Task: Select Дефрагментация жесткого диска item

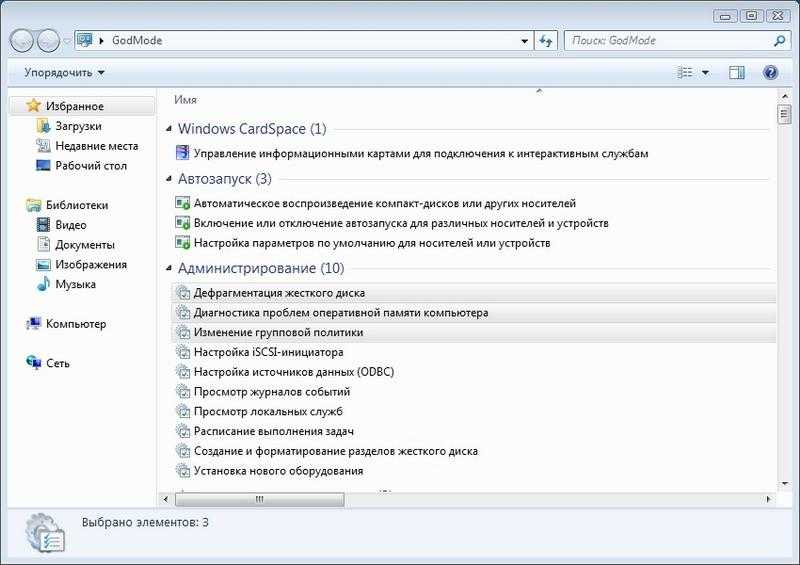Action: [x=474, y=293]
